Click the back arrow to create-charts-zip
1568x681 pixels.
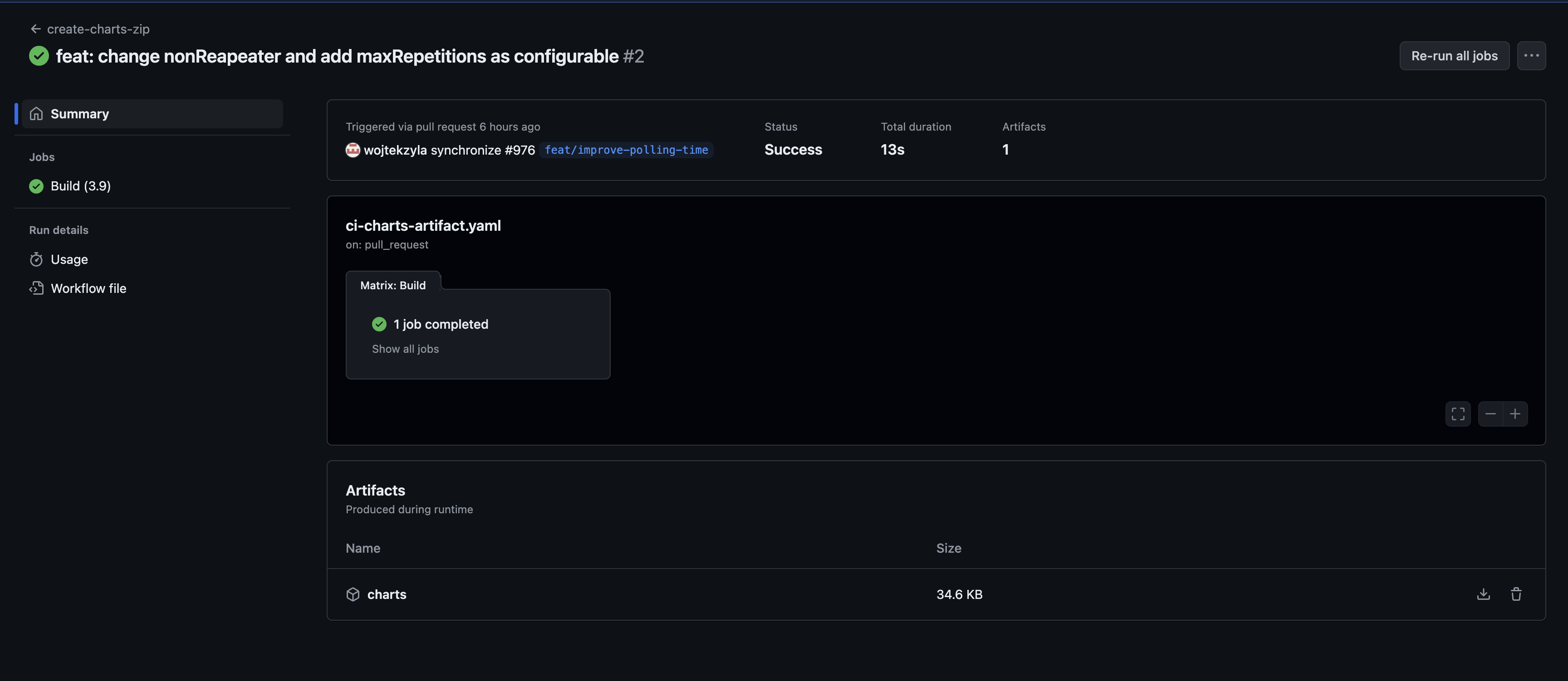(x=36, y=29)
